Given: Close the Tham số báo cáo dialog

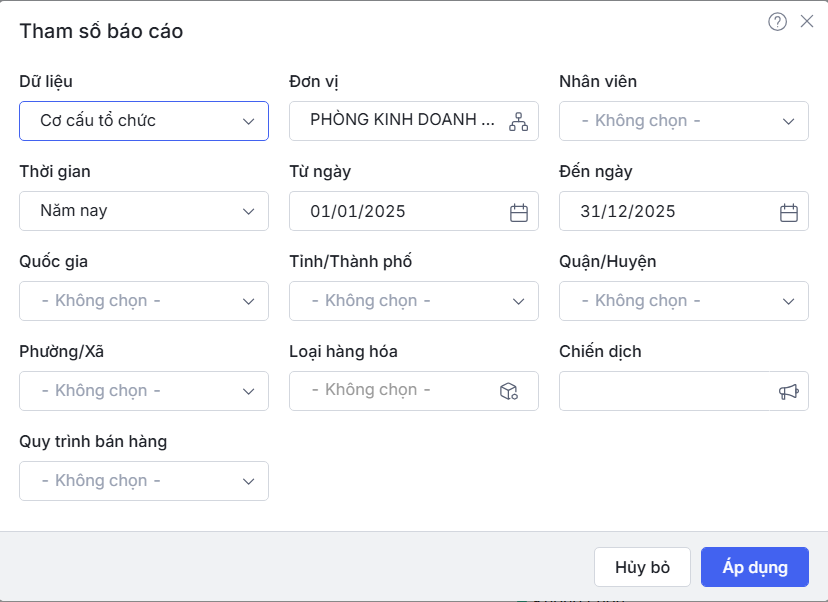Looking at the screenshot, I should [807, 21].
